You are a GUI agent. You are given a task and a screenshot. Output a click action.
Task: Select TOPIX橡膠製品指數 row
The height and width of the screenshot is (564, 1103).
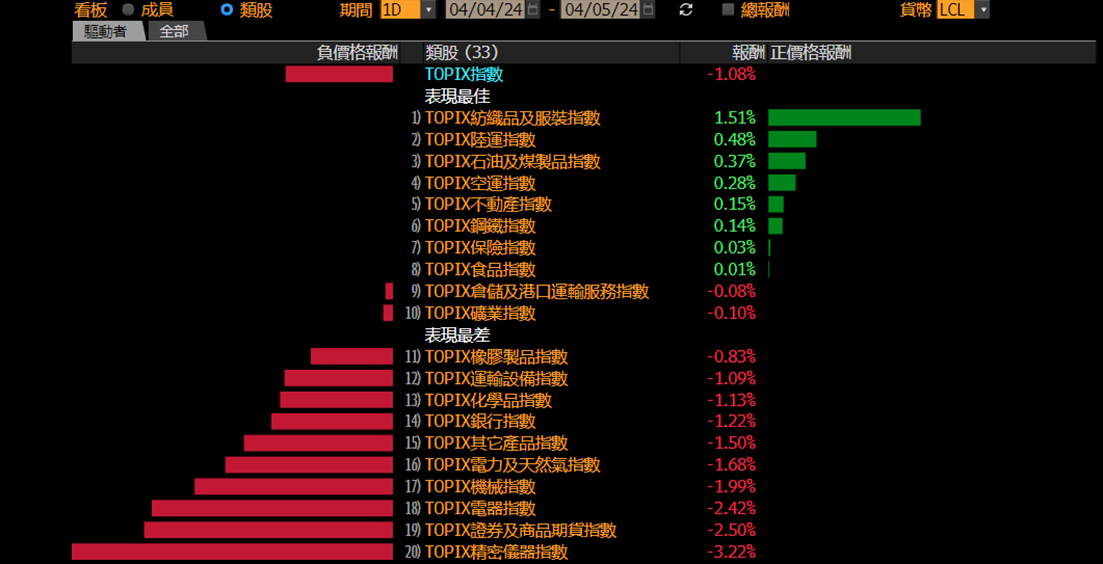click(497, 357)
